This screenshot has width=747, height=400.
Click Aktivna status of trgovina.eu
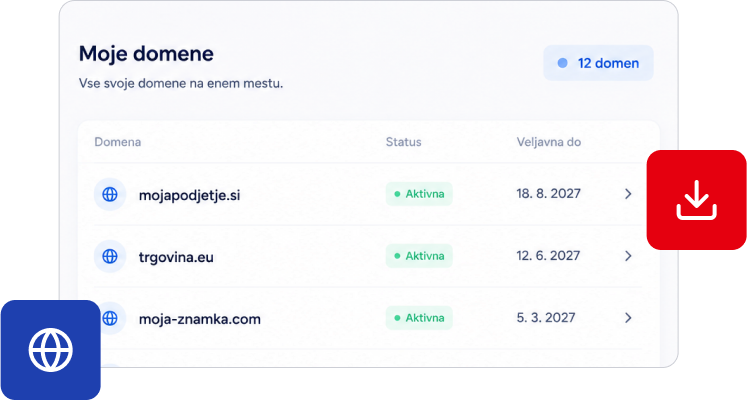tap(419, 256)
